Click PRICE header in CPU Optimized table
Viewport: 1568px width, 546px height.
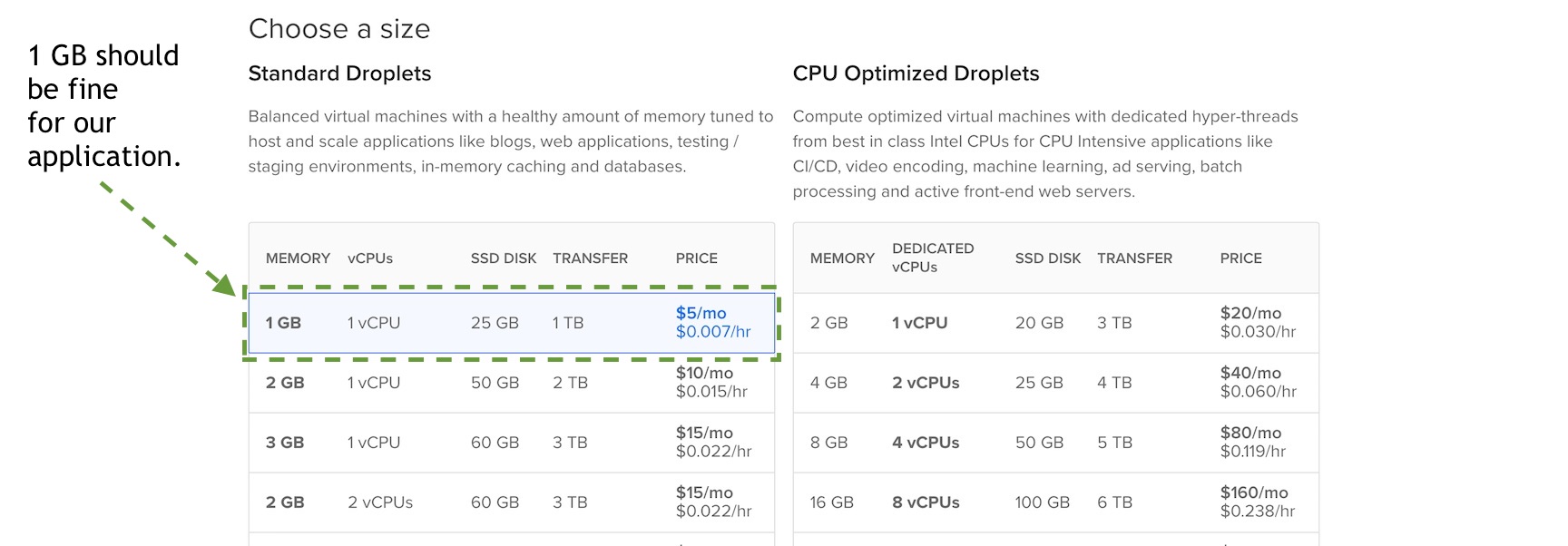[1240, 258]
